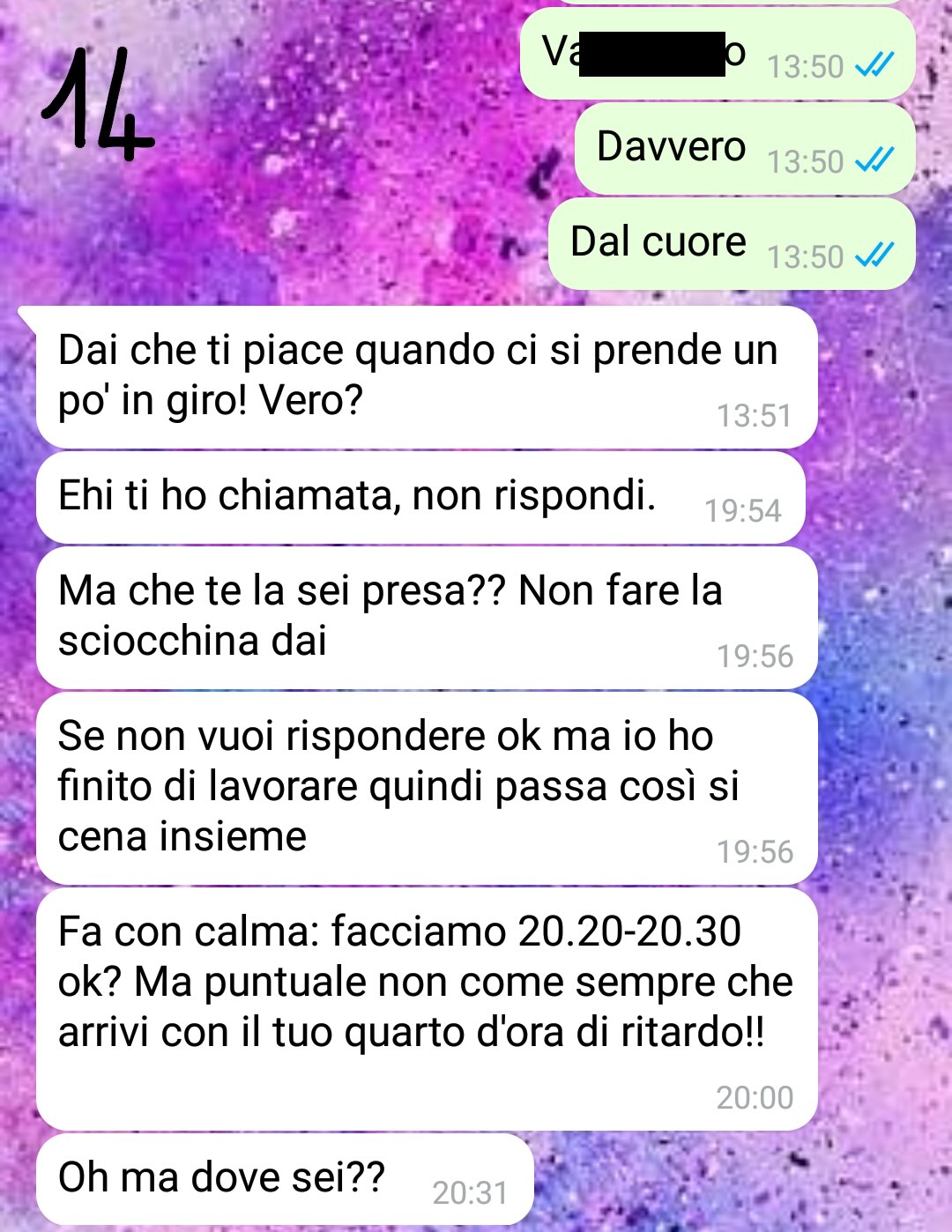952x1232 pixels.
Task: Tap the double-check ticks on Dal cuore
Action: point(874,255)
